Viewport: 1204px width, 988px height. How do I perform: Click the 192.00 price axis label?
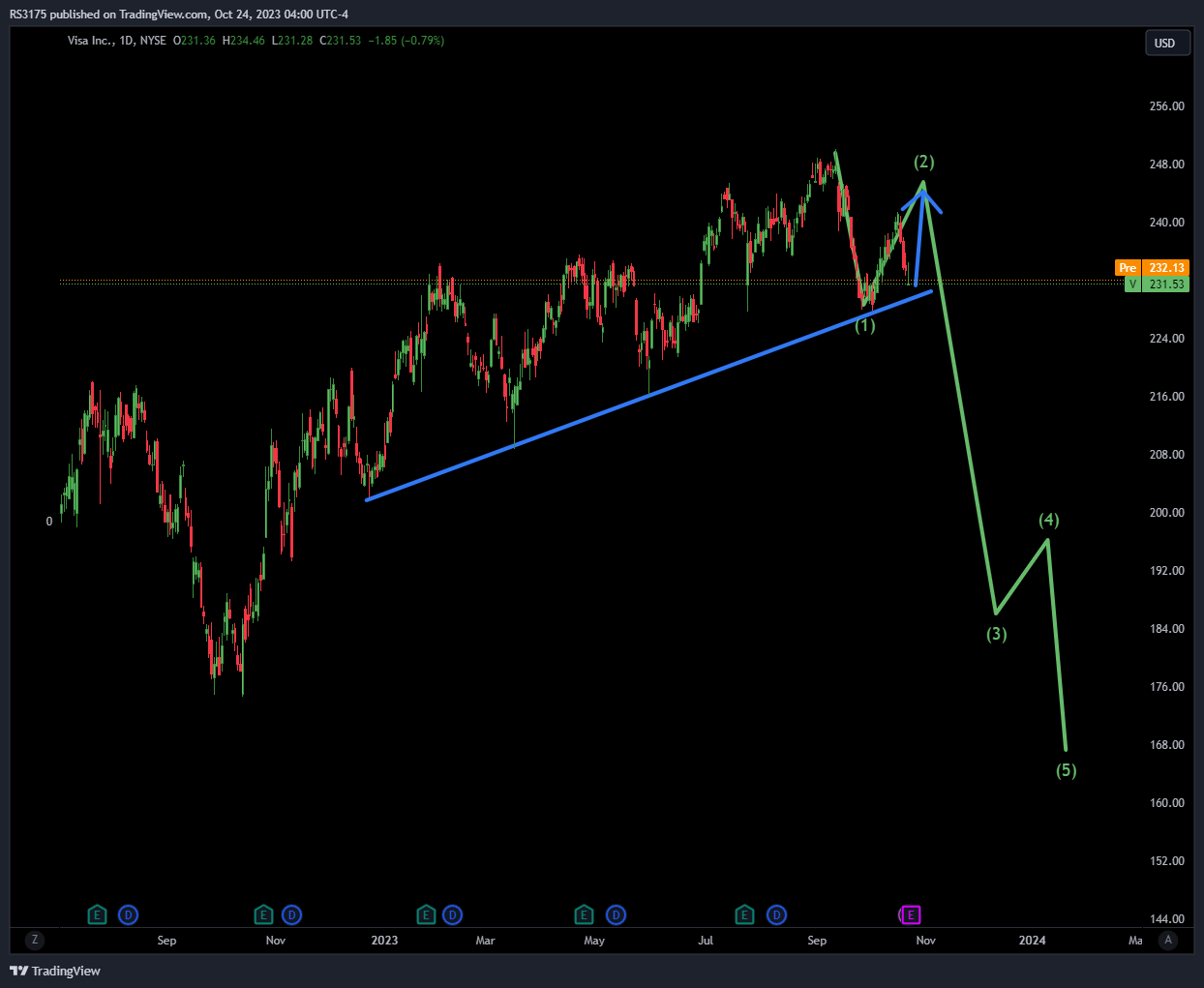tap(1166, 571)
